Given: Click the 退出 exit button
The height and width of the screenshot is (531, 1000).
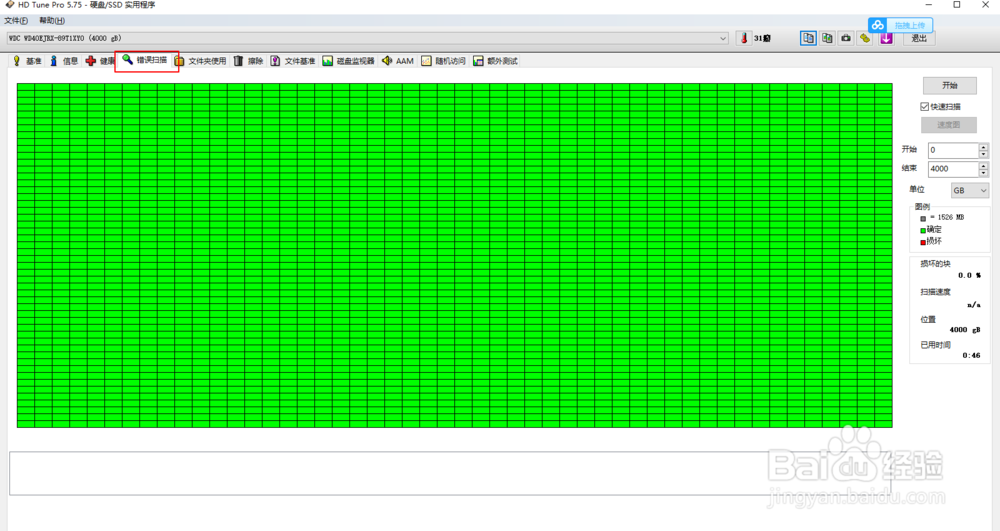Looking at the screenshot, I should pos(918,38).
